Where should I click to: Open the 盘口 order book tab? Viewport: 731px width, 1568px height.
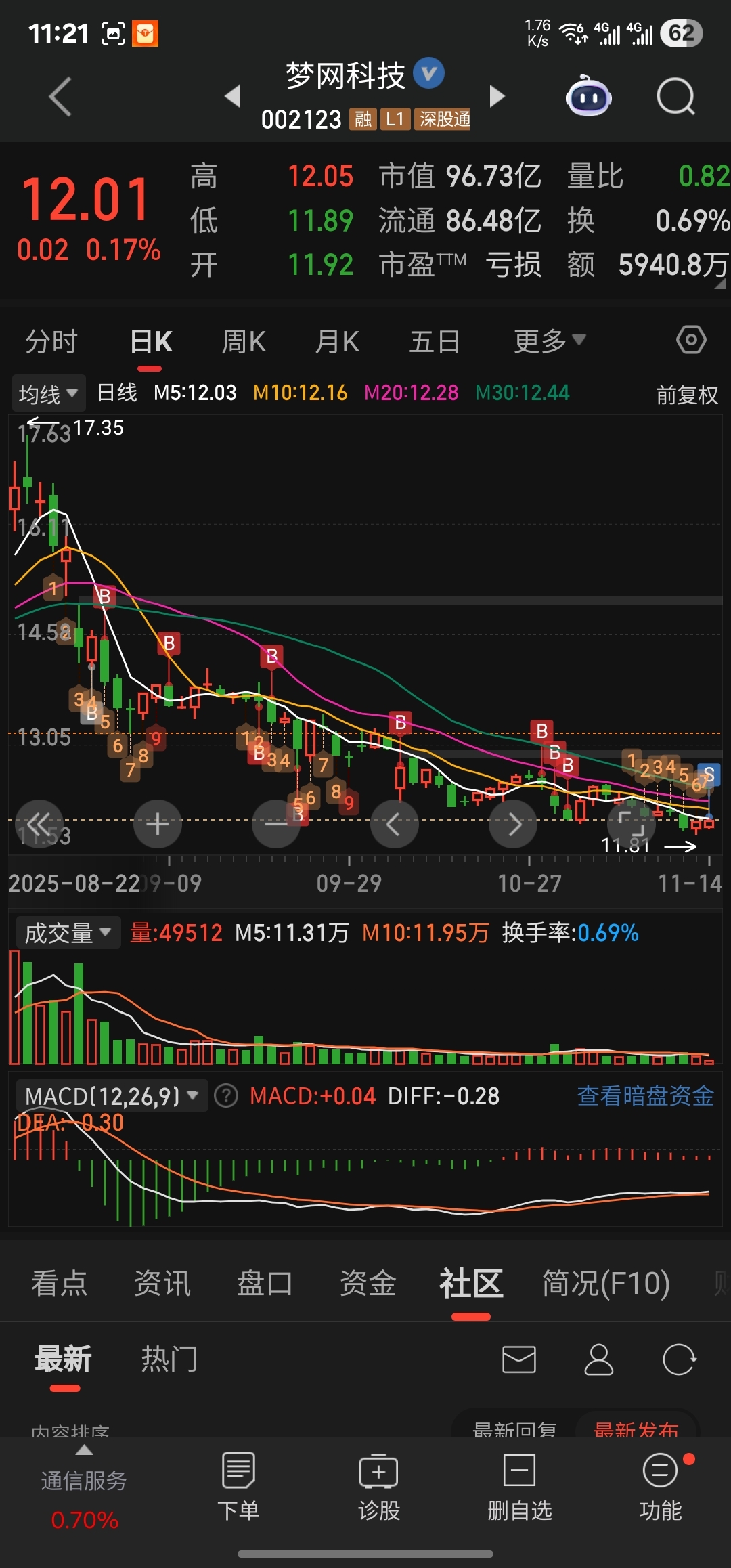point(265,1283)
